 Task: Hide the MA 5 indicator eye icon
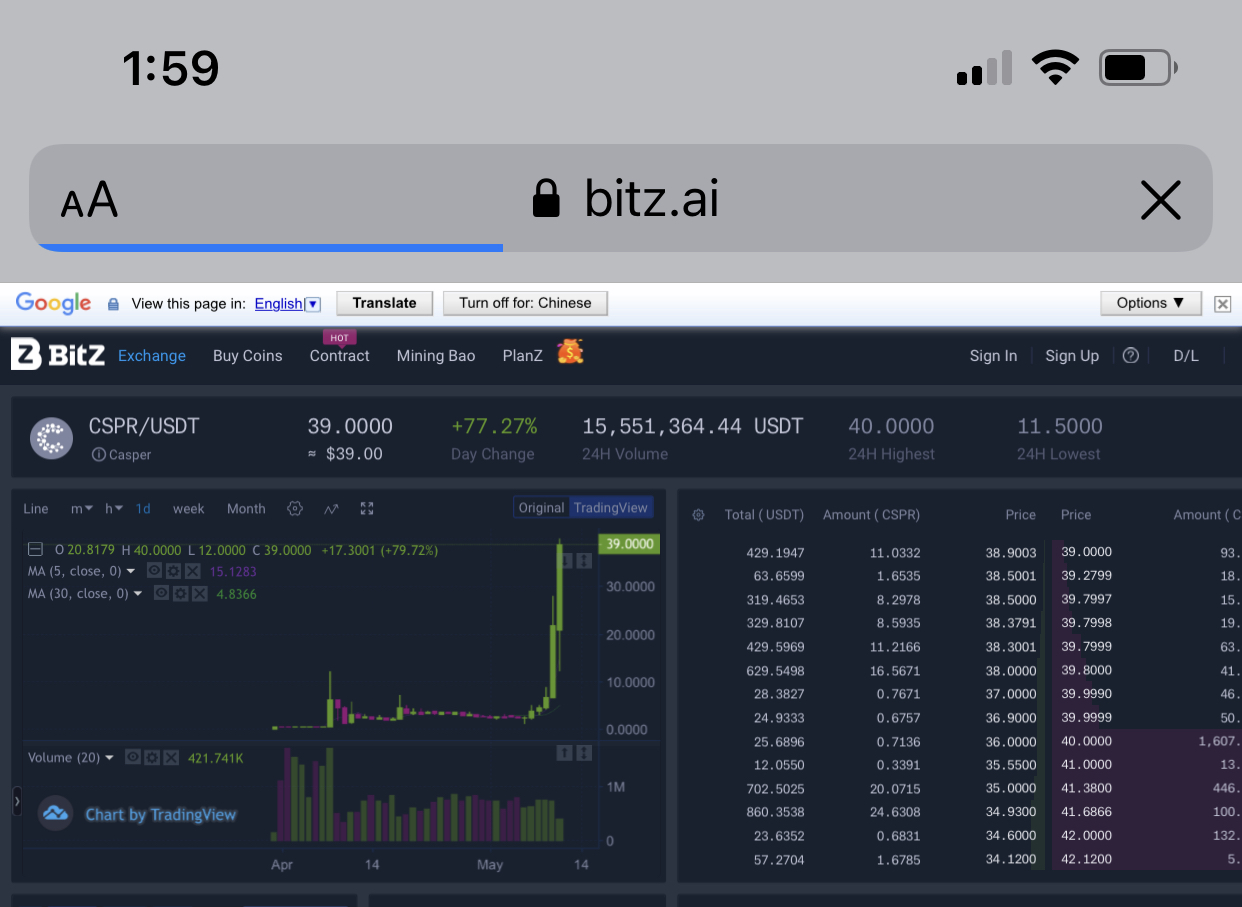coord(154,571)
